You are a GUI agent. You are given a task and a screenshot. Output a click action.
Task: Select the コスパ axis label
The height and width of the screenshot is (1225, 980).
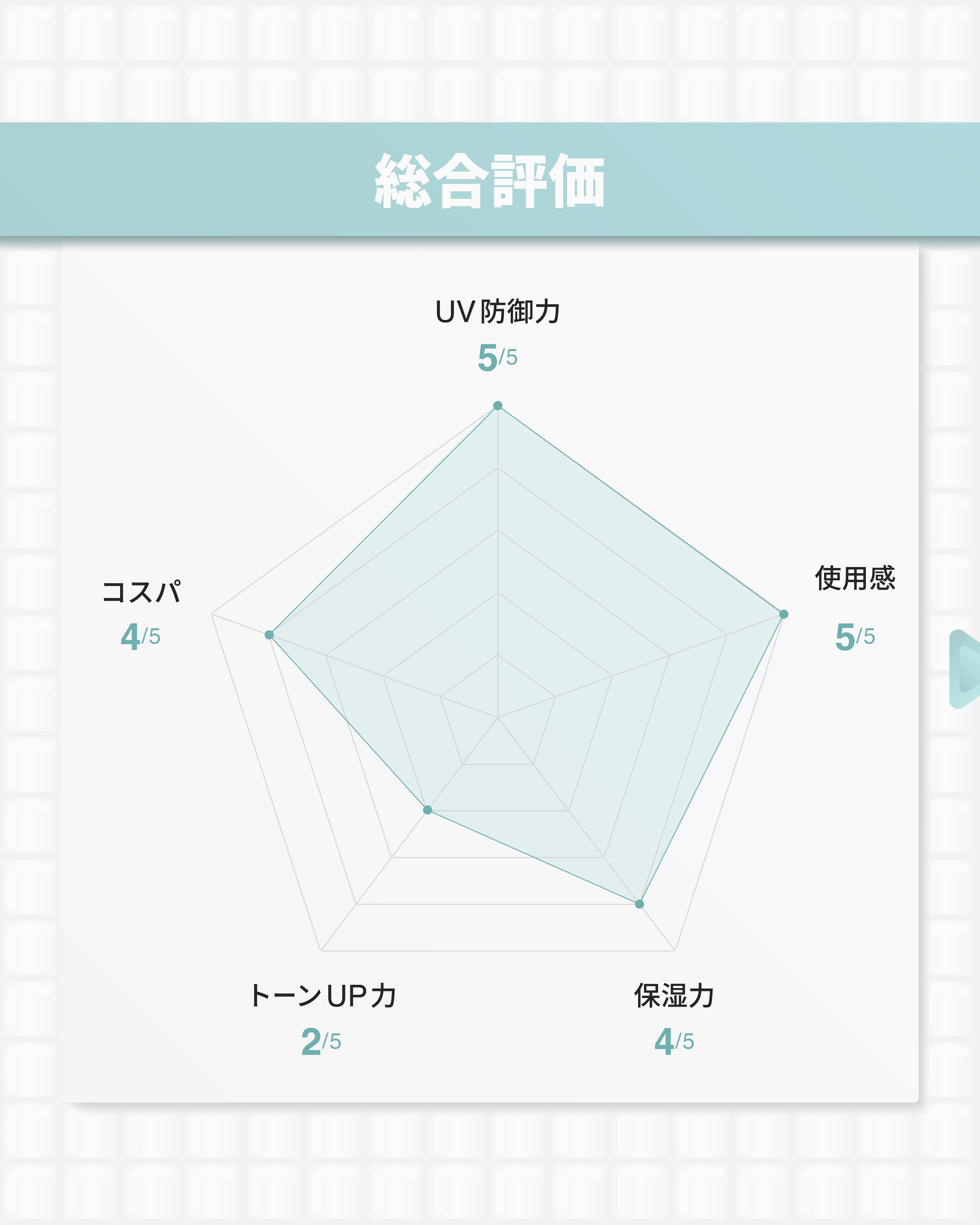point(141,592)
